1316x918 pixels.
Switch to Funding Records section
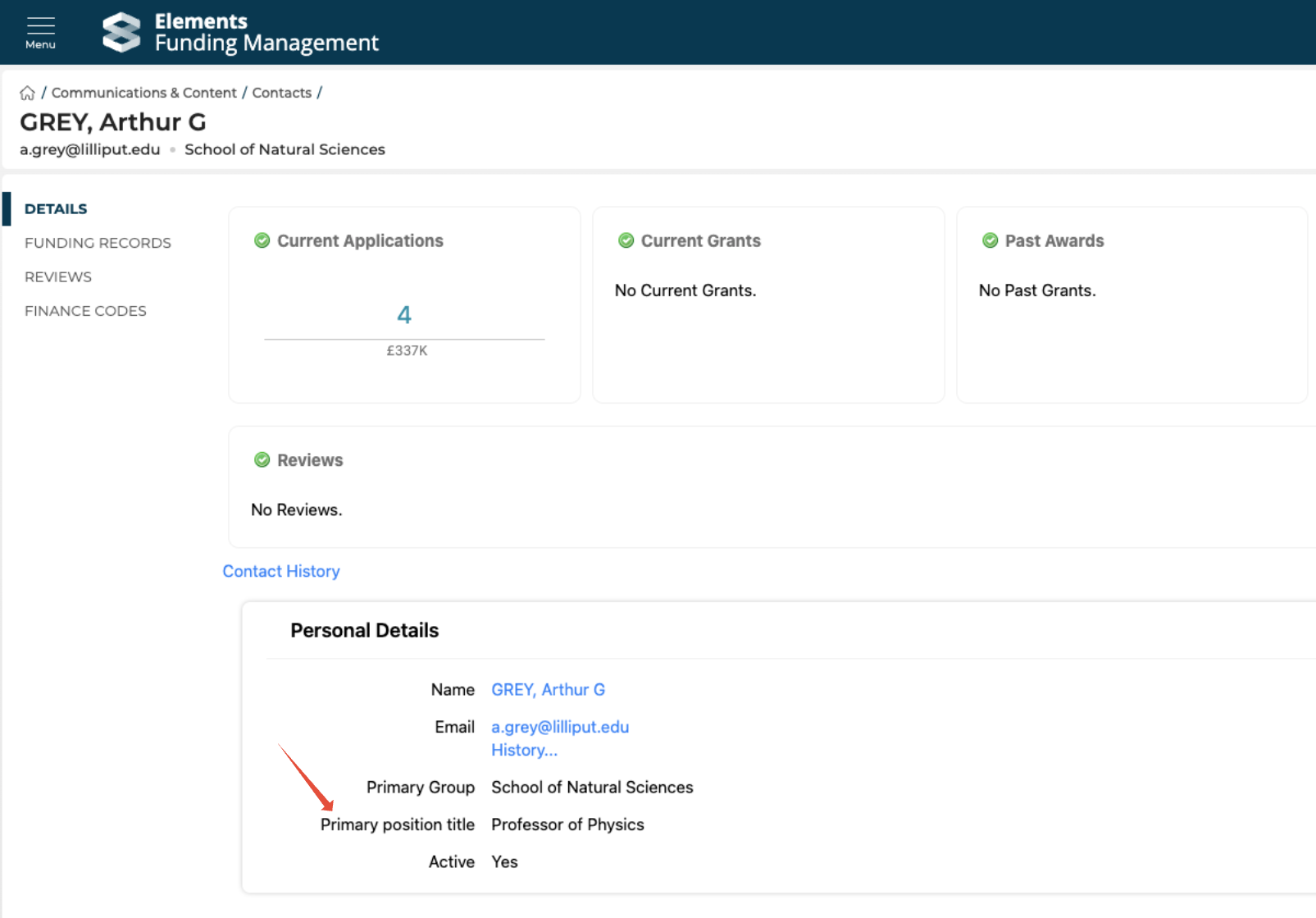click(98, 243)
